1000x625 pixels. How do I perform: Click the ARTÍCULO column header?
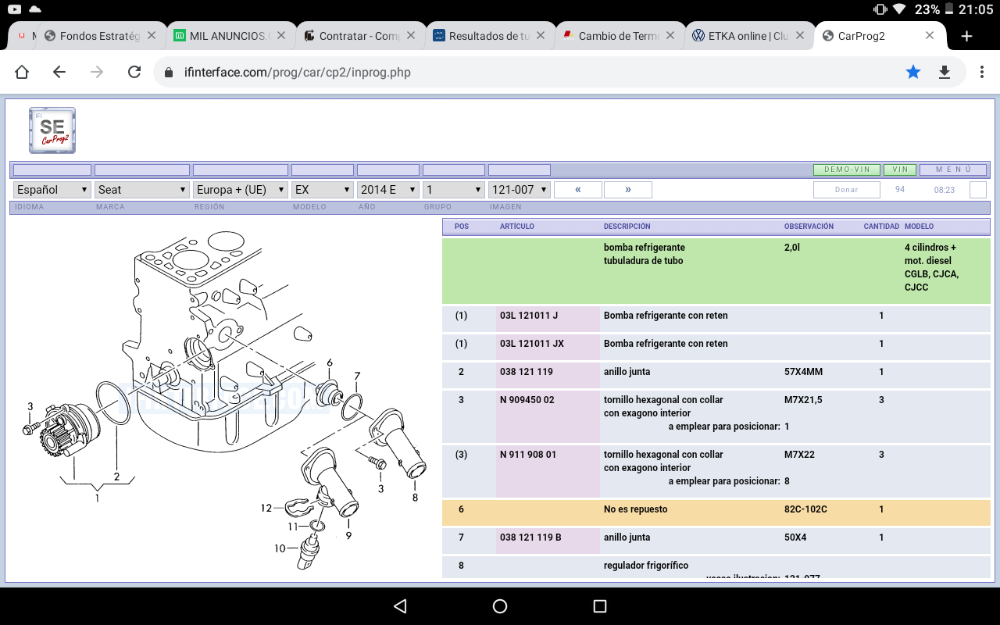(517, 226)
